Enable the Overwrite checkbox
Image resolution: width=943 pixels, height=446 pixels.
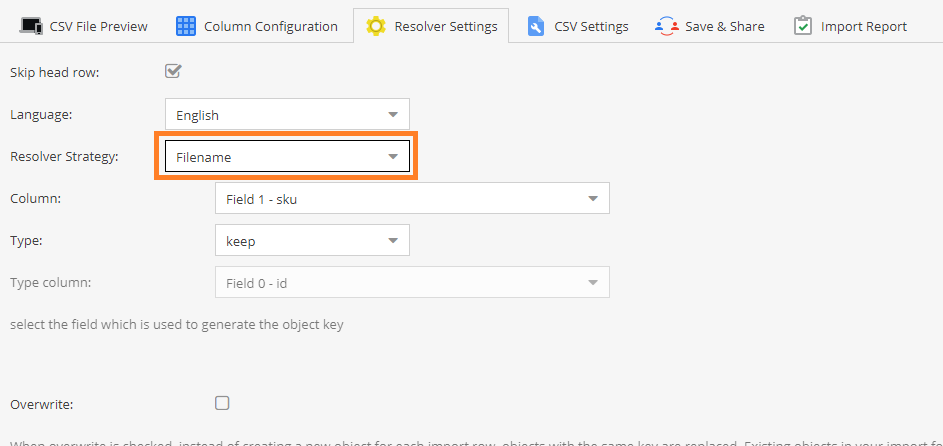[x=223, y=403]
